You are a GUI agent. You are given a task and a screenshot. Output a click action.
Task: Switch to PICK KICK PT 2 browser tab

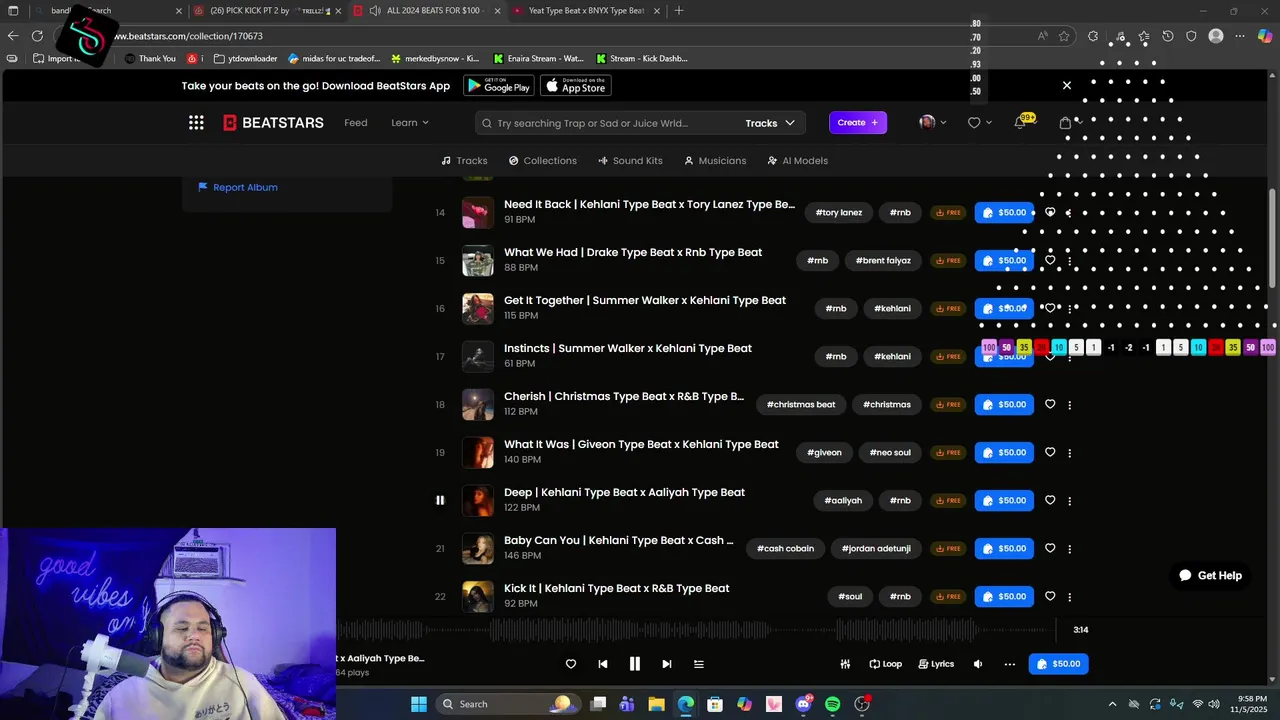point(265,11)
